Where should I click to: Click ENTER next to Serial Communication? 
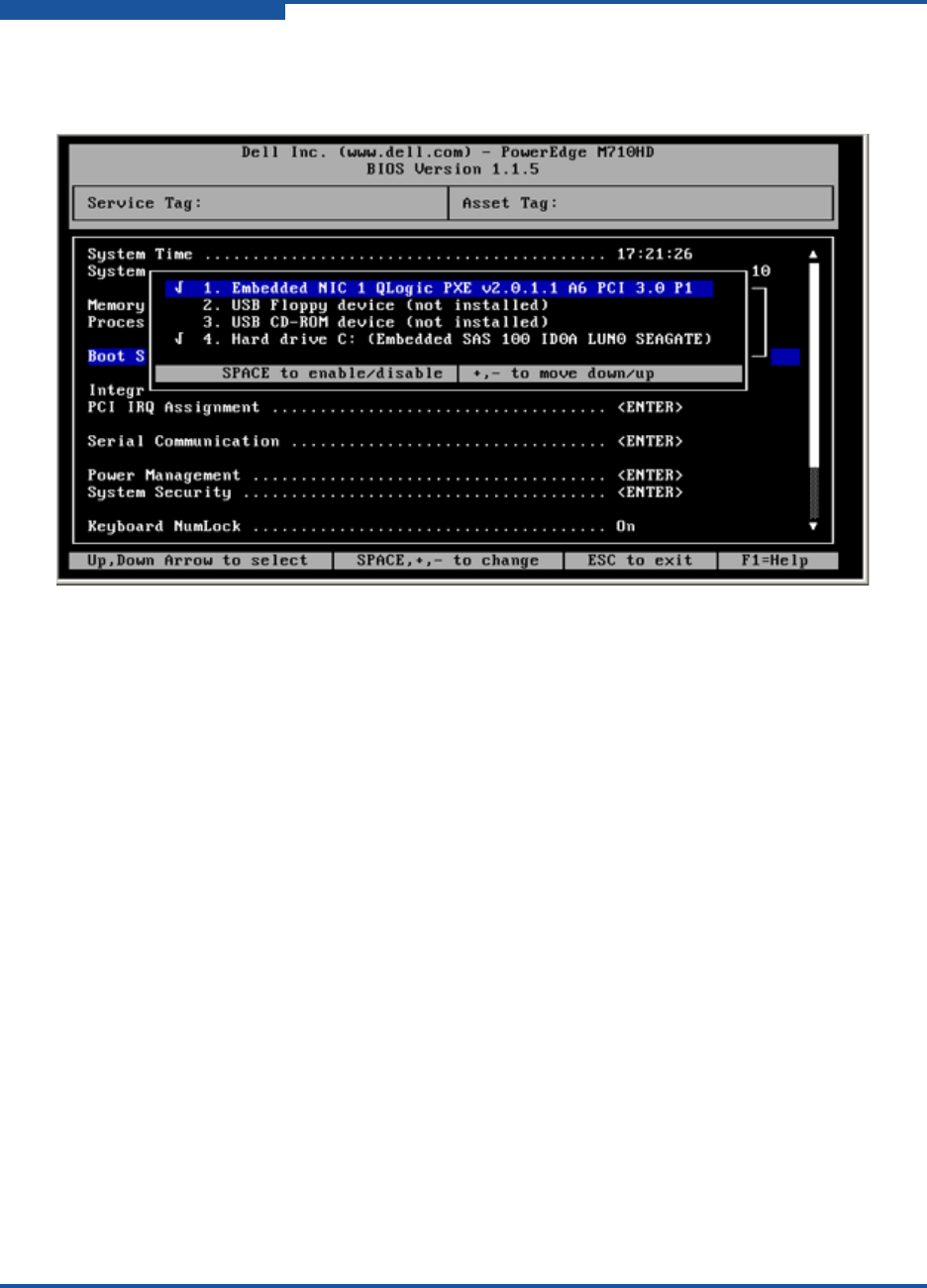pos(650,441)
